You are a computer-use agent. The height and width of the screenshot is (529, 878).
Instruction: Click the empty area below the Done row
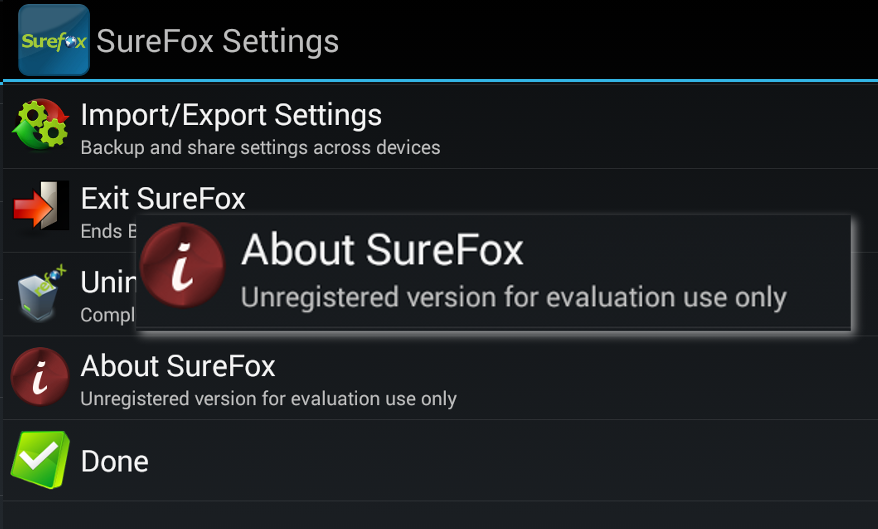[440, 515]
